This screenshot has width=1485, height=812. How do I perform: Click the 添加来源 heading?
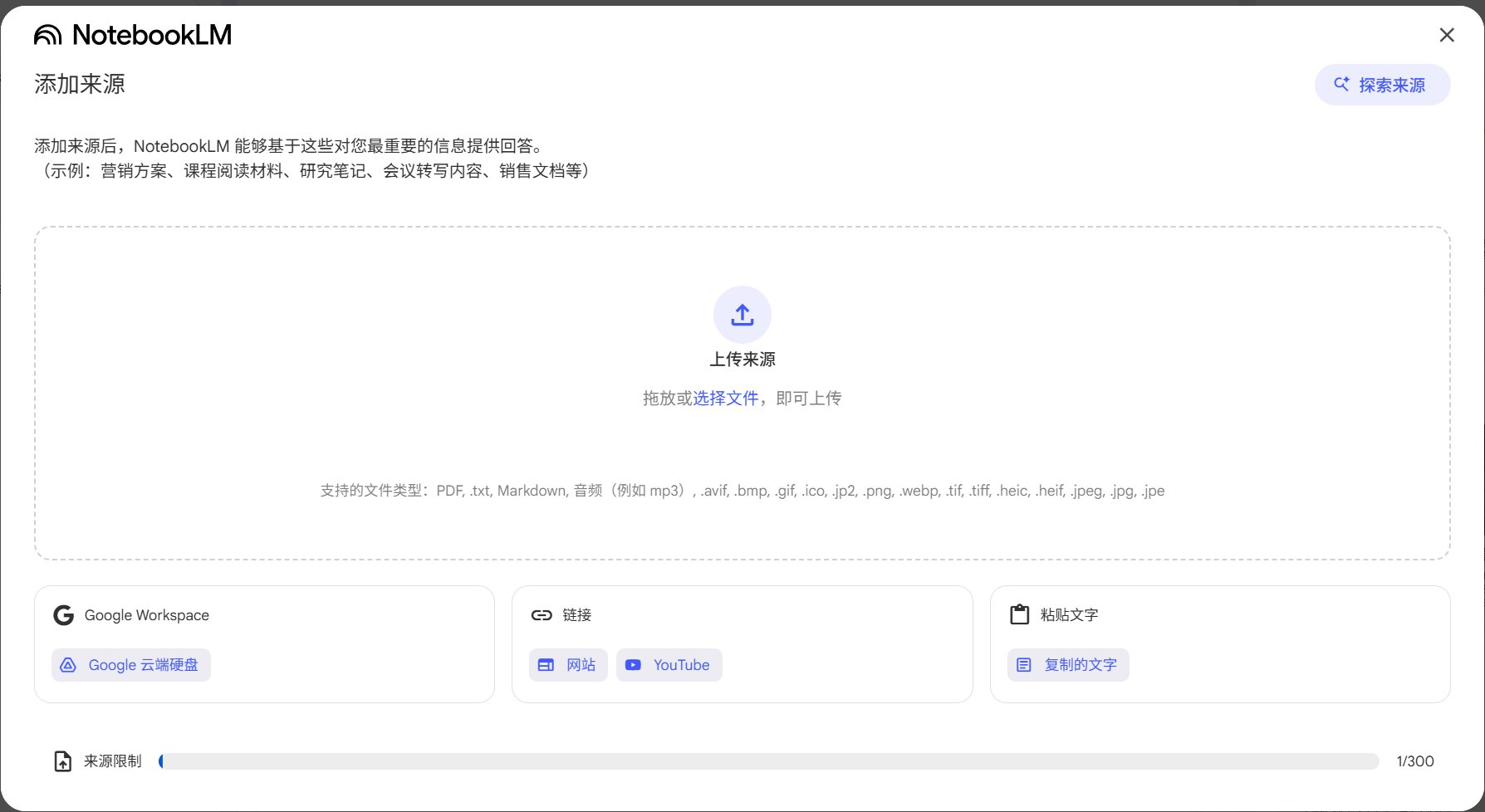80,85
